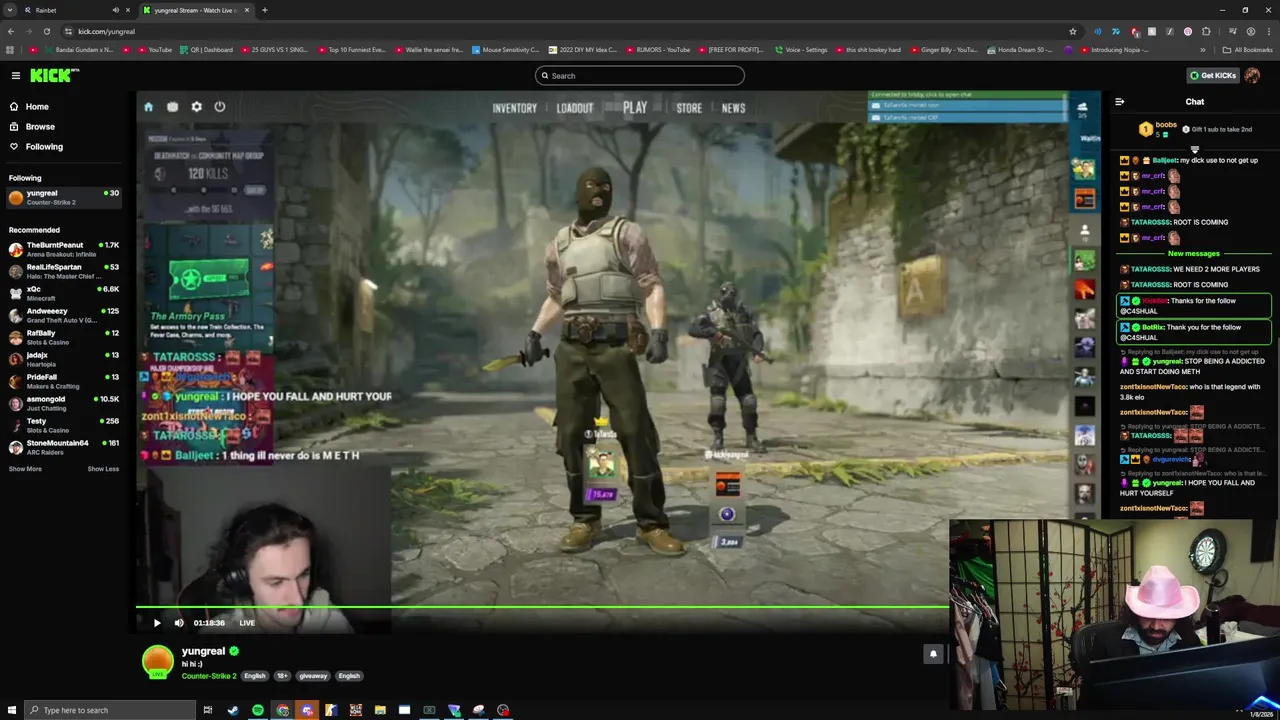Open the Kick hamburger sidebar menu
This screenshot has width=1280, height=720.
(x=16, y=76)
